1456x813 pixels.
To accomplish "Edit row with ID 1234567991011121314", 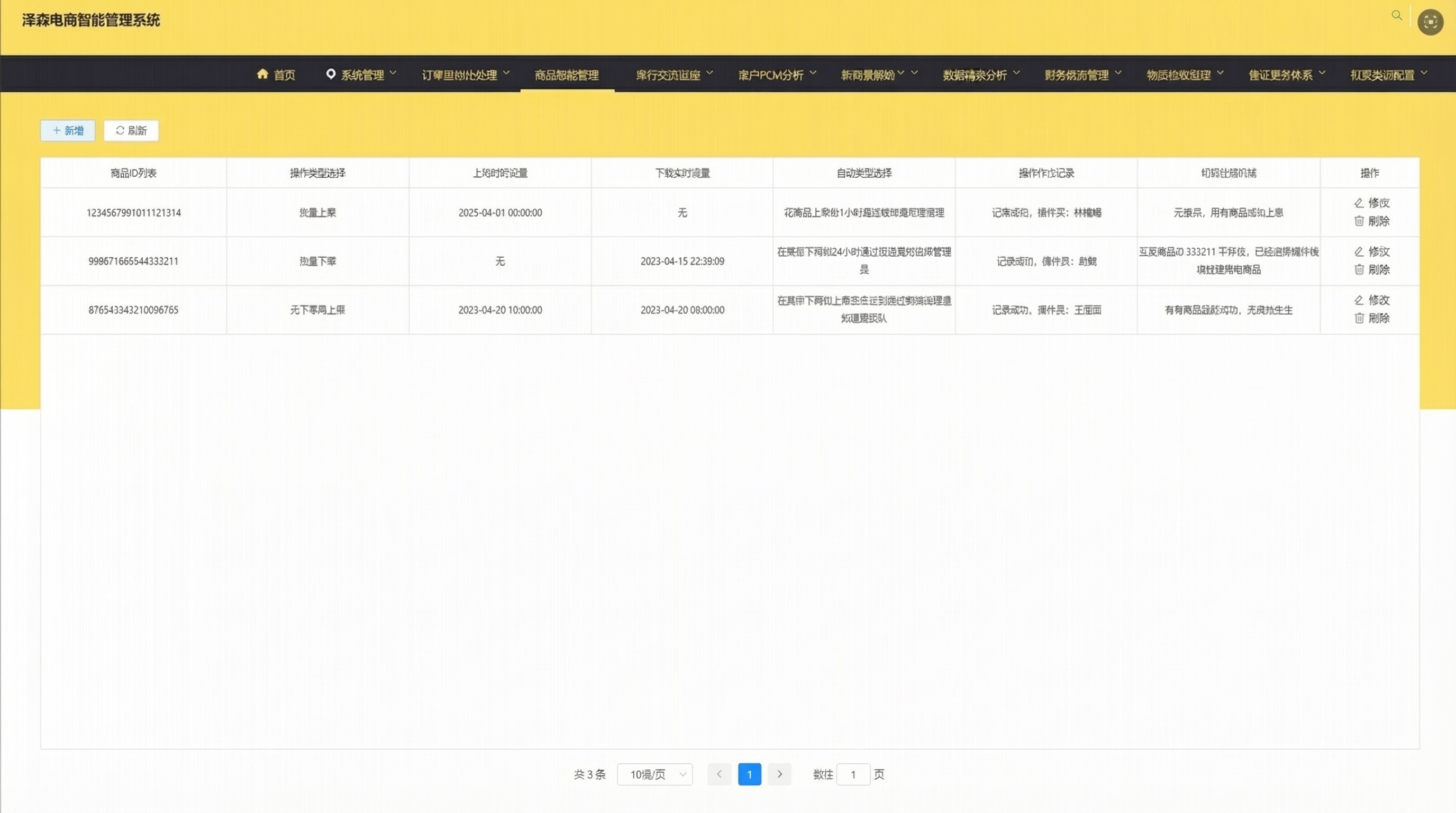I will [x=1372, y=202].
